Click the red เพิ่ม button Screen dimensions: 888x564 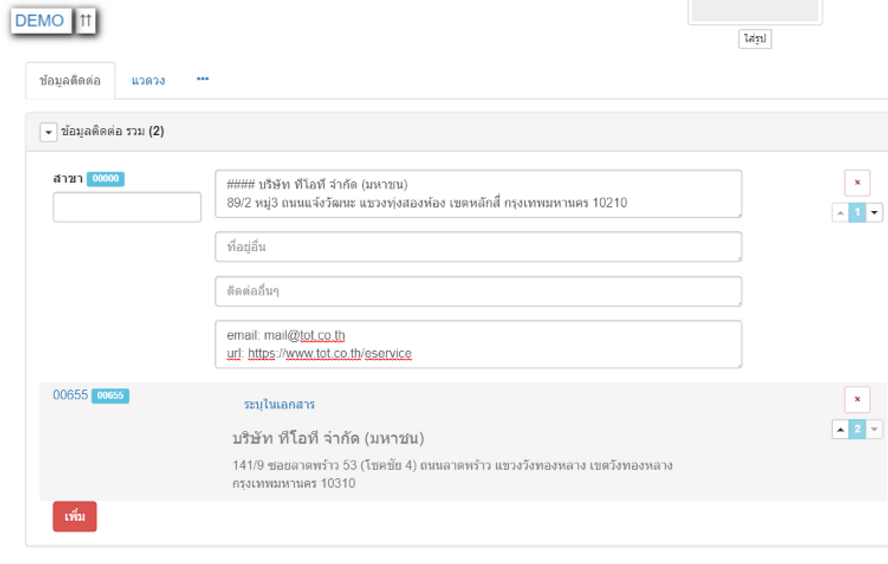(x=75, y=516)
